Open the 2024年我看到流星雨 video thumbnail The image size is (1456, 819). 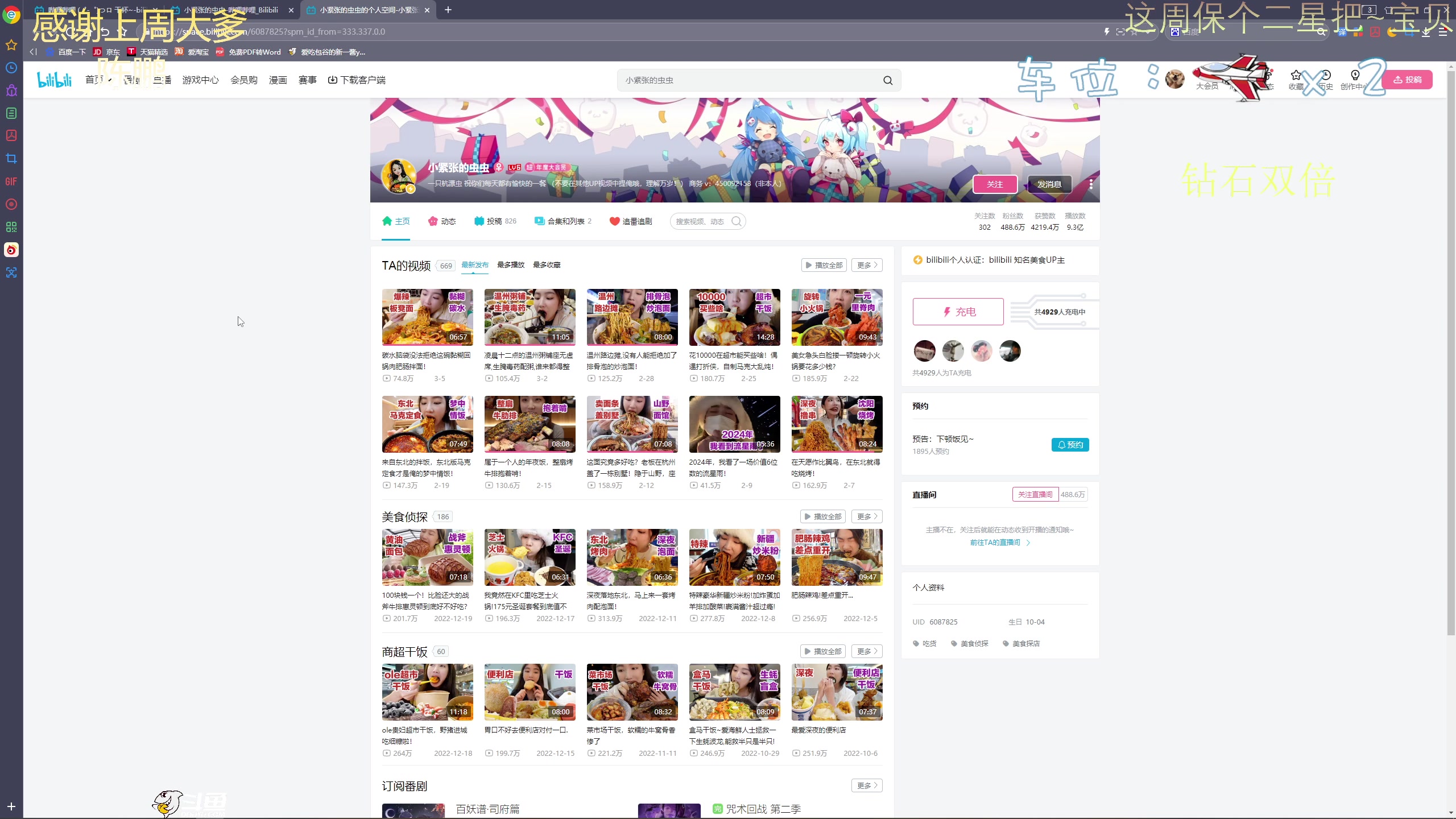point(734,424)
